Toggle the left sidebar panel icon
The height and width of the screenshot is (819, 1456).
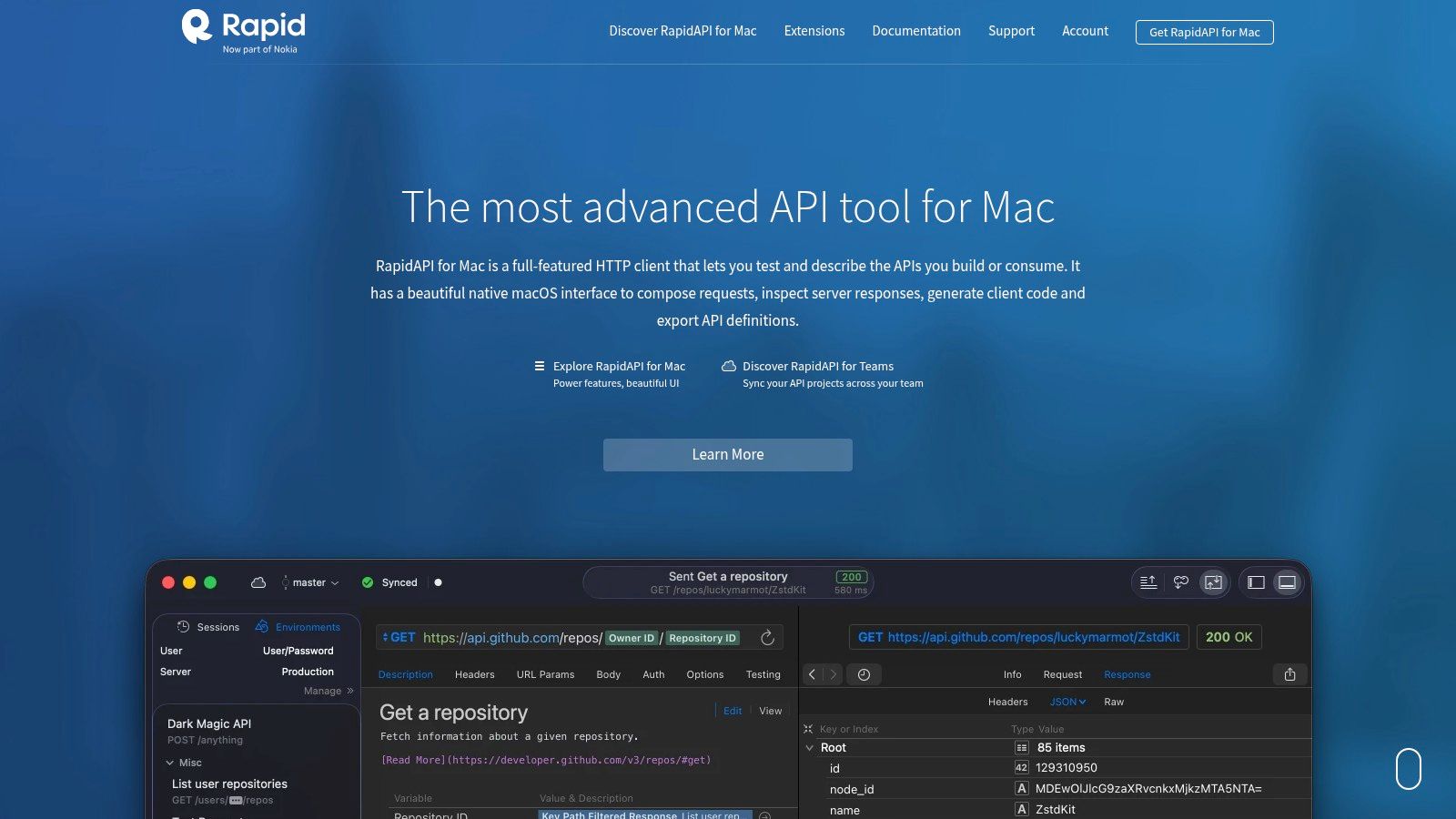(1257, 581)
